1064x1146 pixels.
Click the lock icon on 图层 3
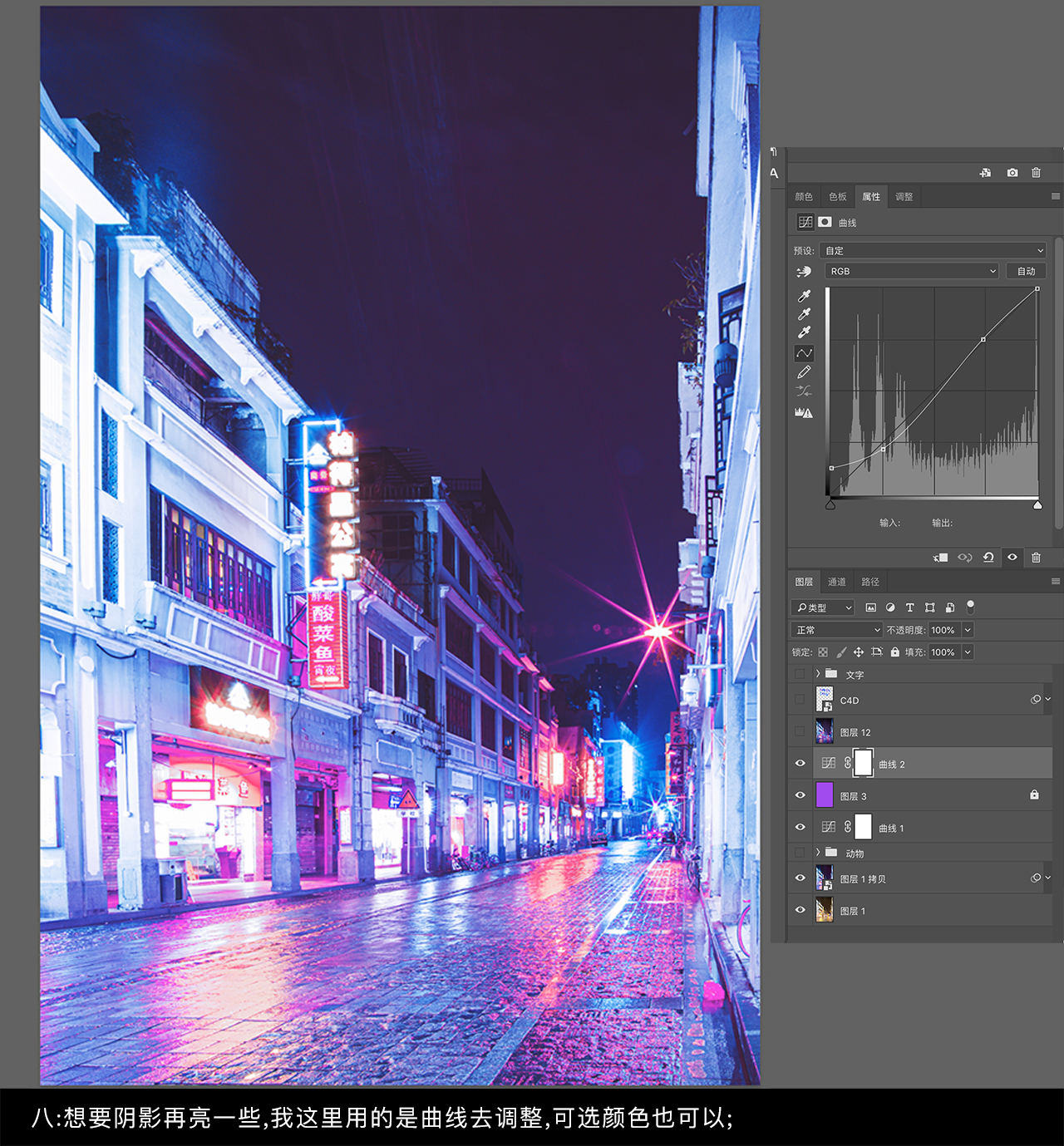click(1034, 795)
